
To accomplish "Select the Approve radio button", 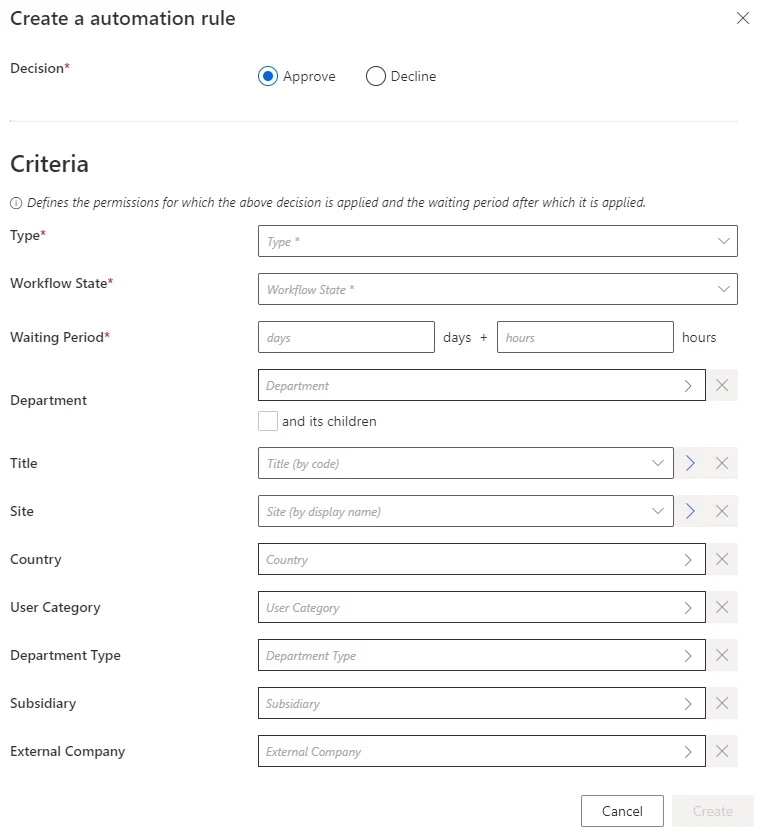I will [x=268, y=76].
